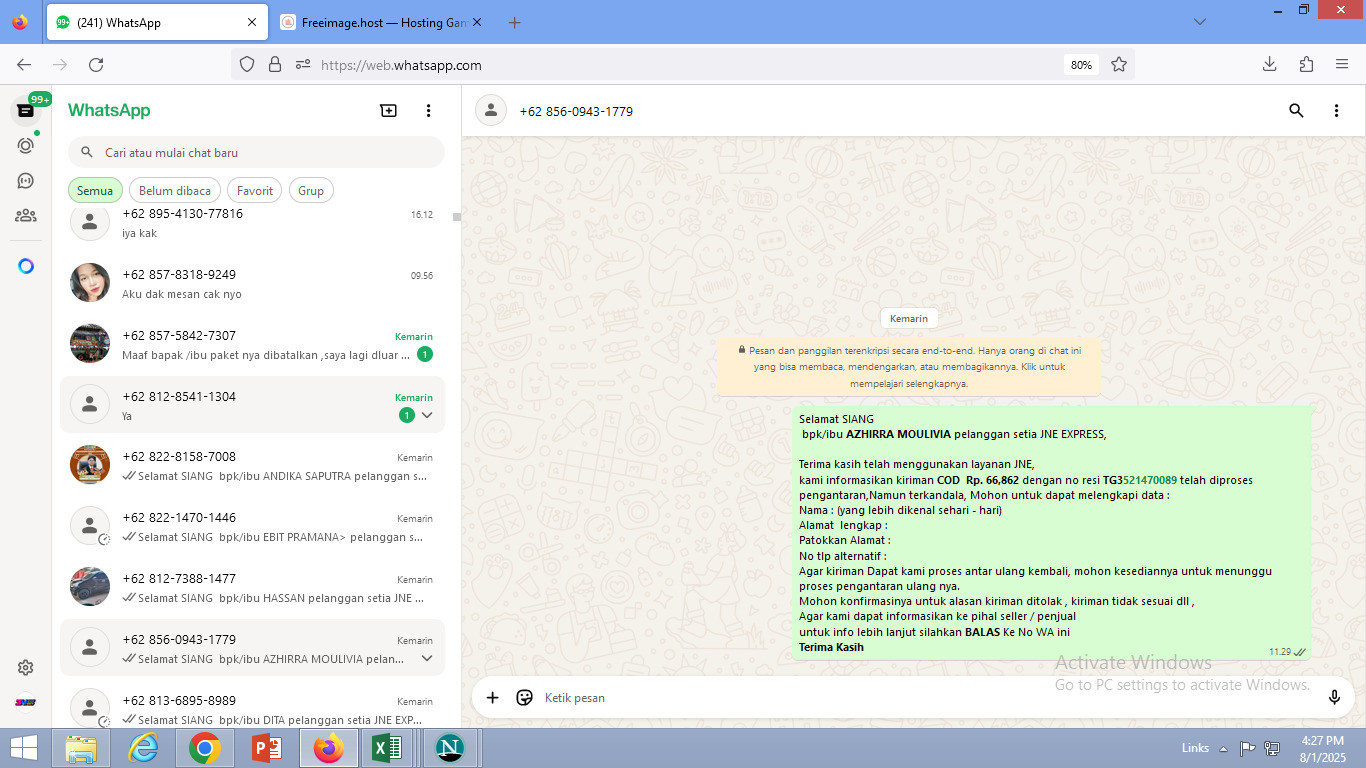This screenshot has width=1366, height=768.
Task: Click profile photo of +62 857-8318-9249
Action: pyautogui.click(x=90, y=283)
